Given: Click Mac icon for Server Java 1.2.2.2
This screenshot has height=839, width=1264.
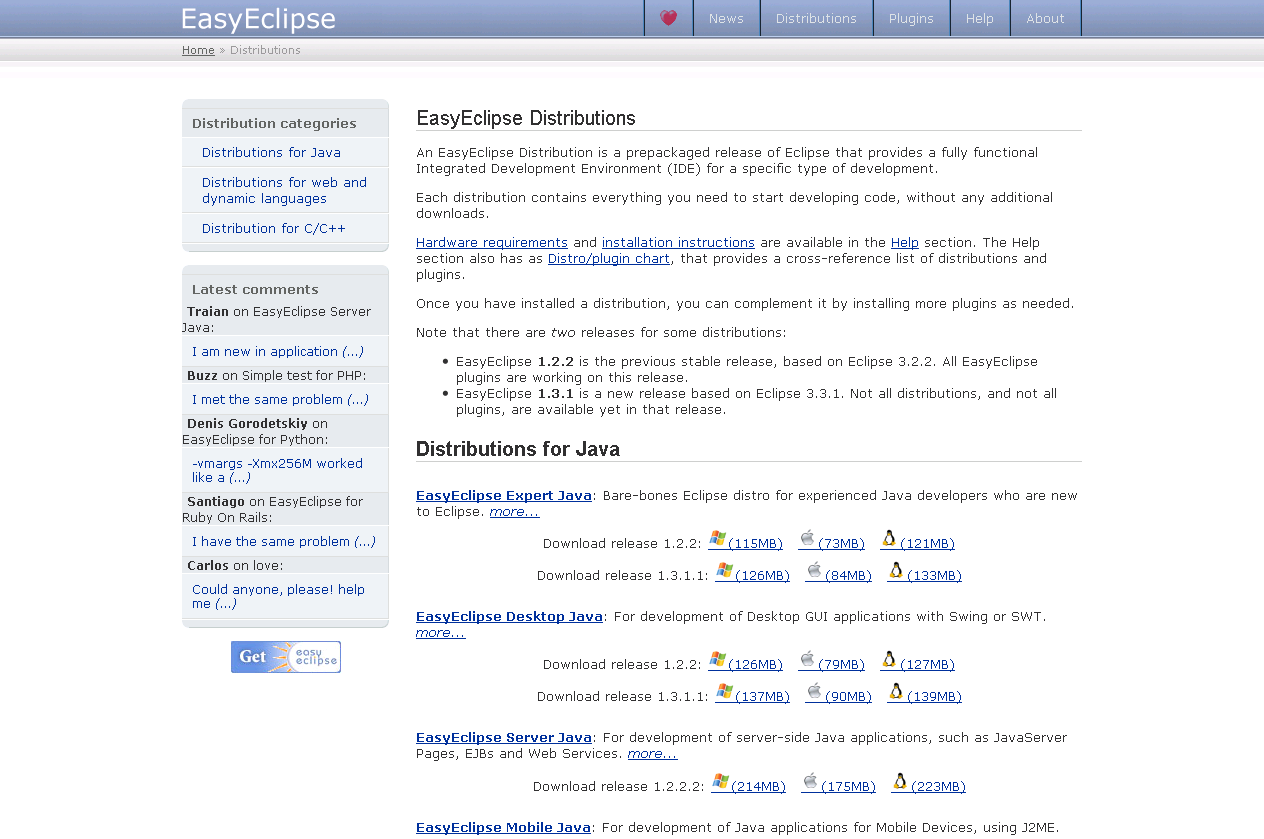Looking at the screenshot, I should click(810, 783).
